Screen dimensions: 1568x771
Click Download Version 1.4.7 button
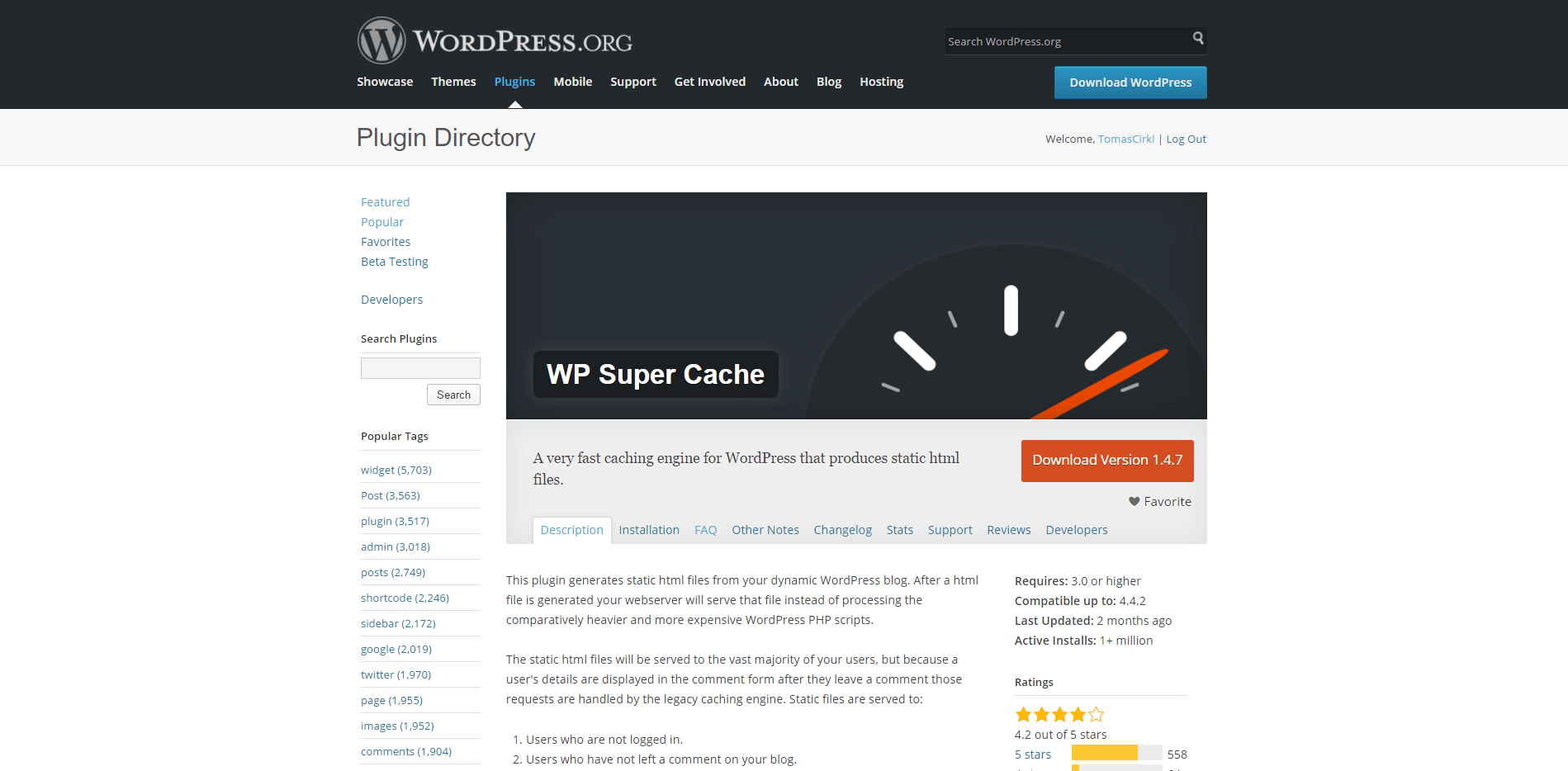pyautogui.click(x=1107, y=461)
